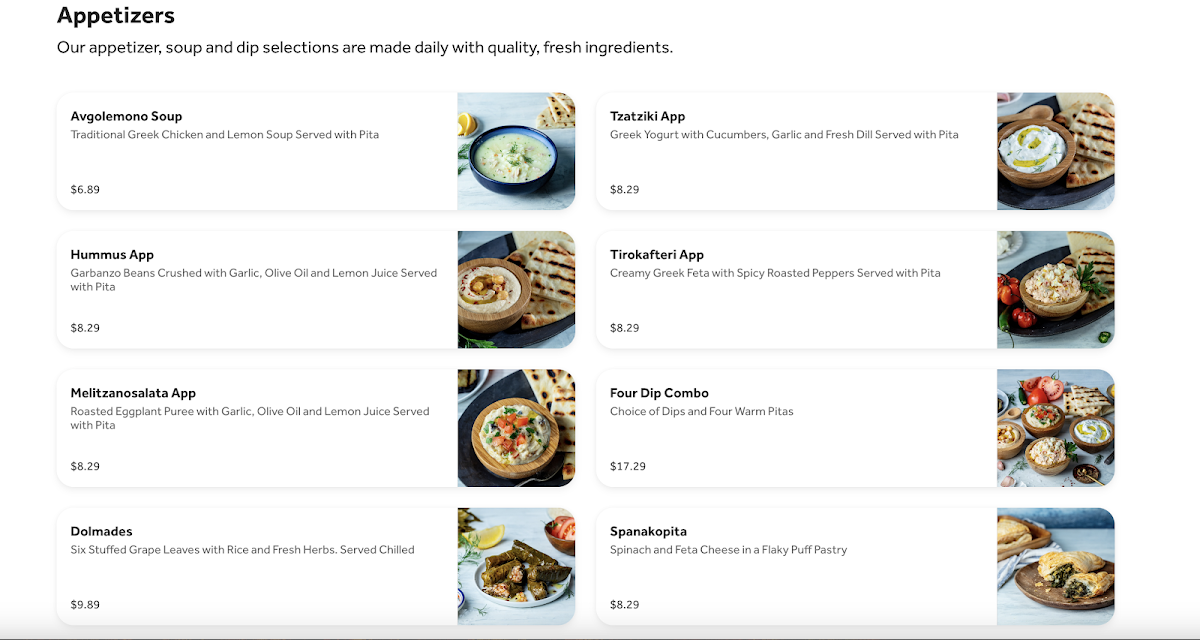
Task: Click the Dolmades item name
Action: [x=101, y=532]
